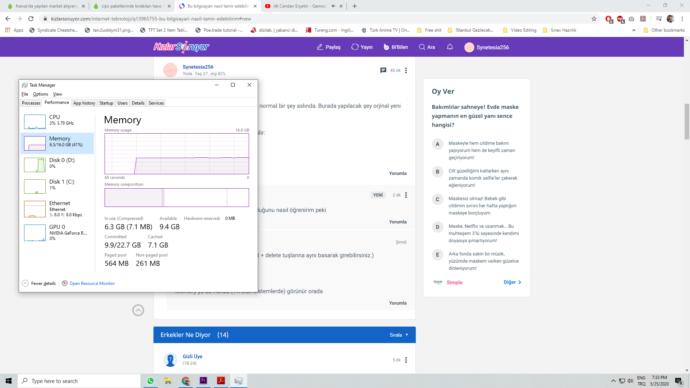690x388 pixels.
Task: Select poll option C
Action: (x=437, y=200)
